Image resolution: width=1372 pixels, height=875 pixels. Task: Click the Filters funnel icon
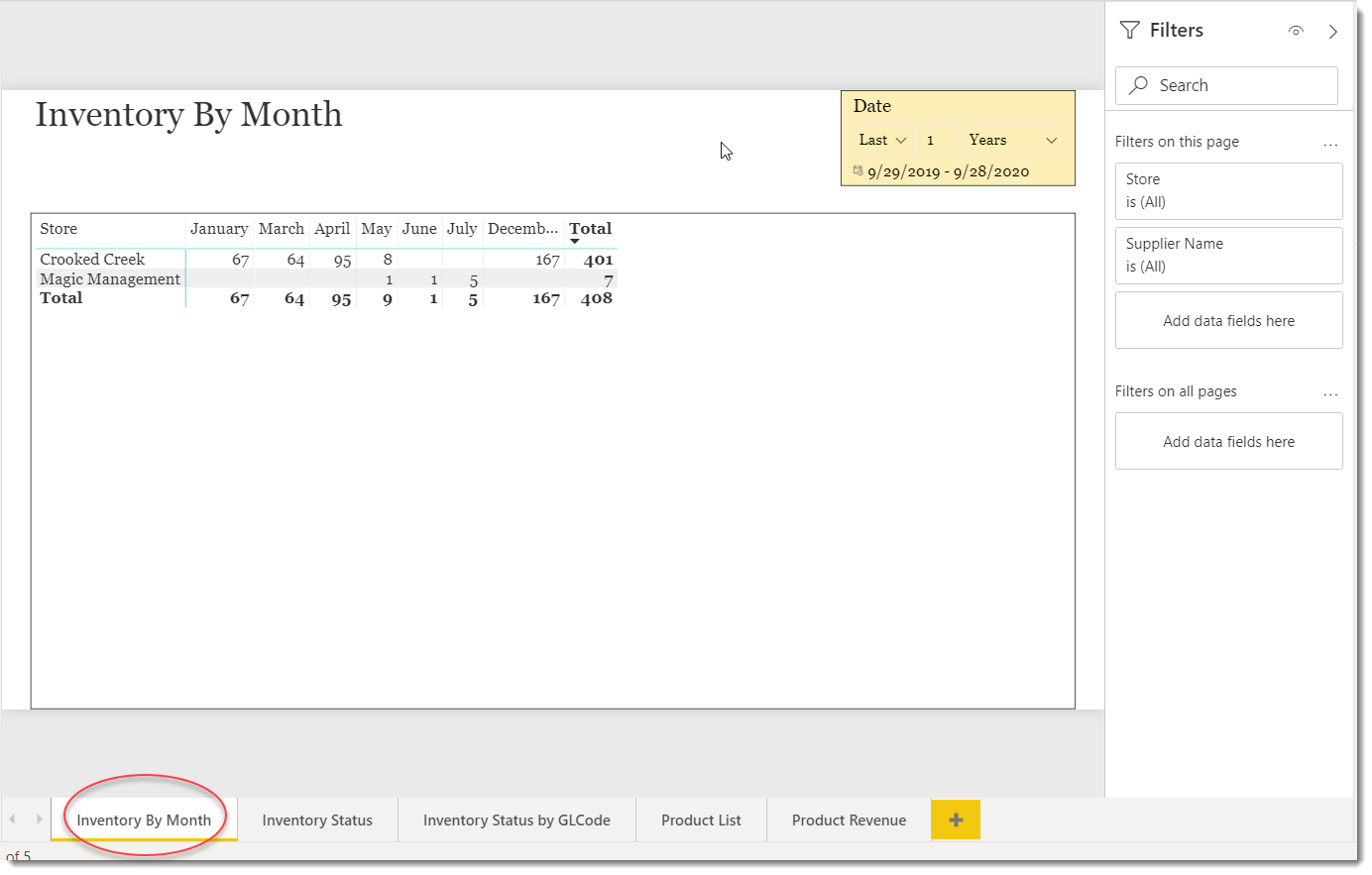tap(1129, 30)
